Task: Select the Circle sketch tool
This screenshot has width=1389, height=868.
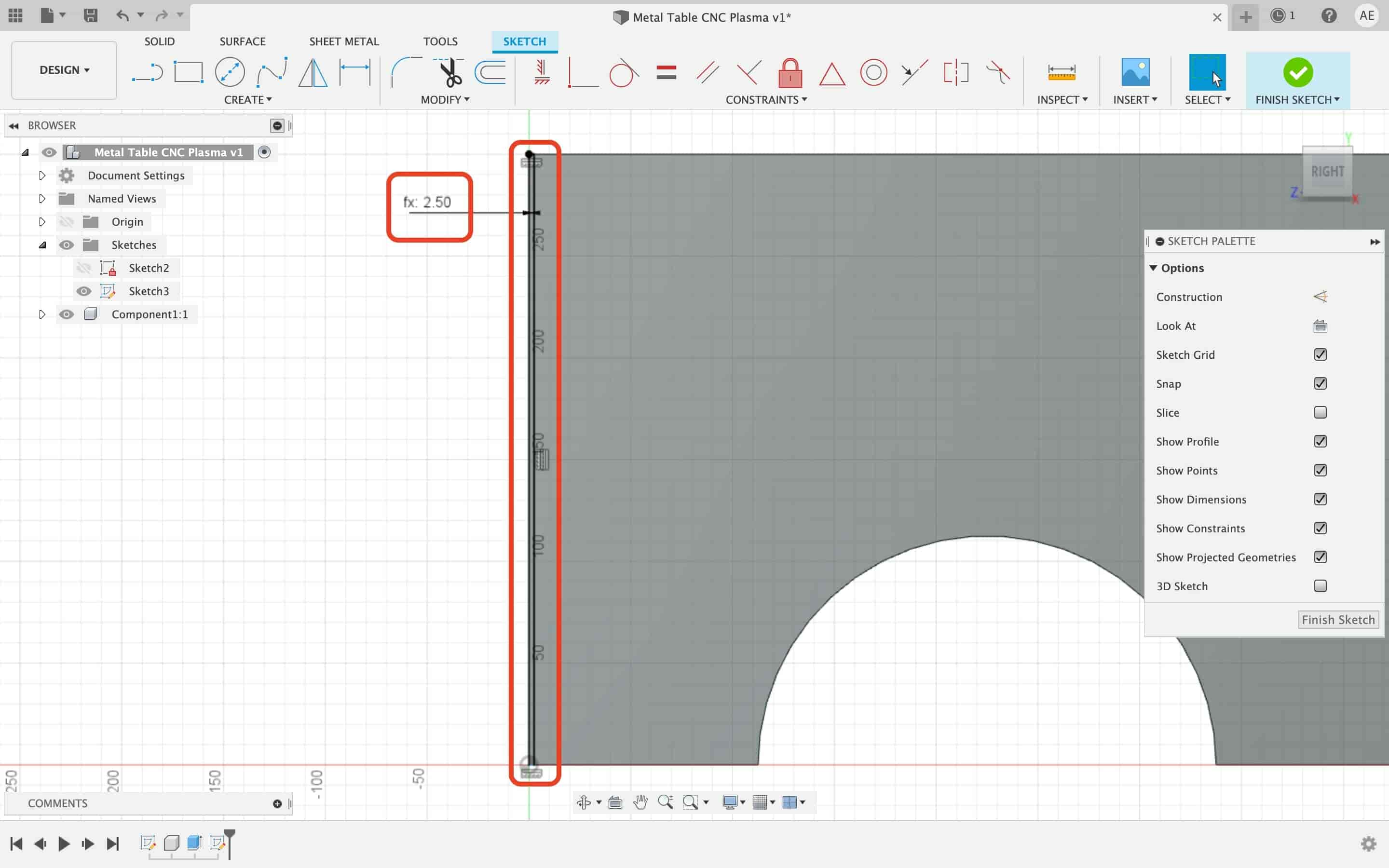Action: (230, 72)
